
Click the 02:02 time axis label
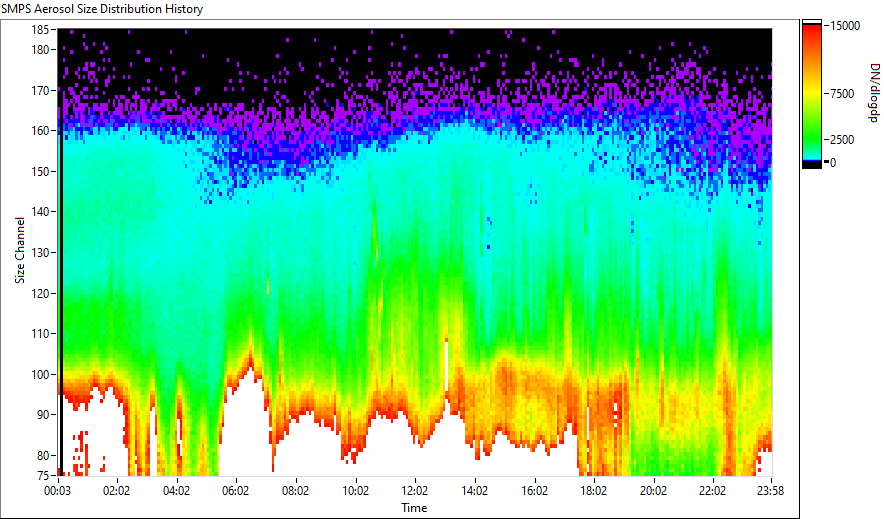[116, 491]
